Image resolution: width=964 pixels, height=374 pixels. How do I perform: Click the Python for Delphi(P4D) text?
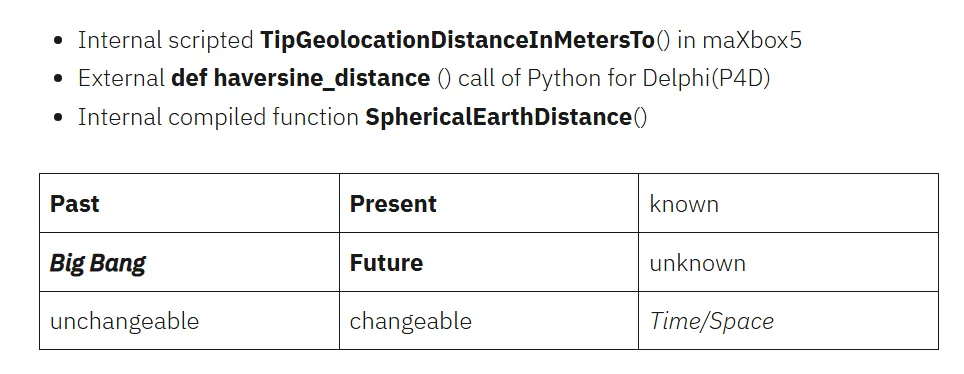click(x=649, y=79)
